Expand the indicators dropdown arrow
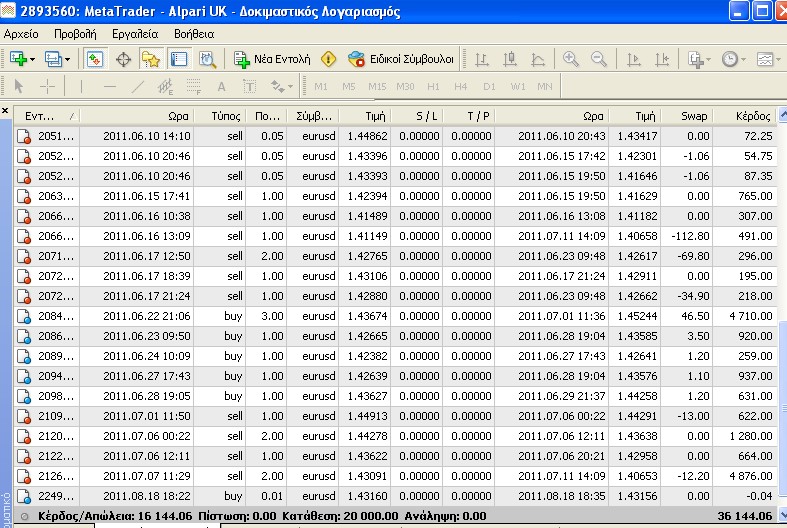Screen dimensions: 787x528 click(x=709, y=60)
